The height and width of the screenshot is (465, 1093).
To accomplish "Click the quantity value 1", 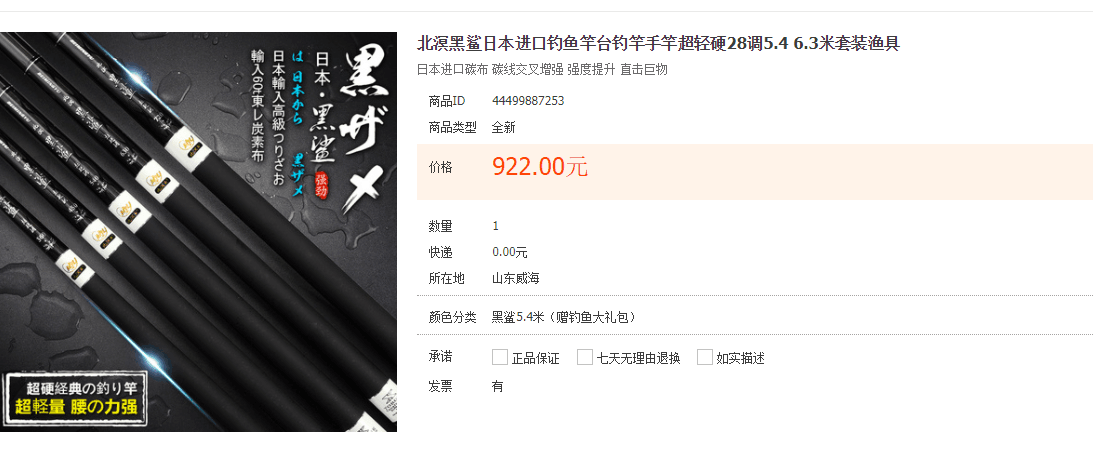I will pyautogui.click(x=496, y=226).
